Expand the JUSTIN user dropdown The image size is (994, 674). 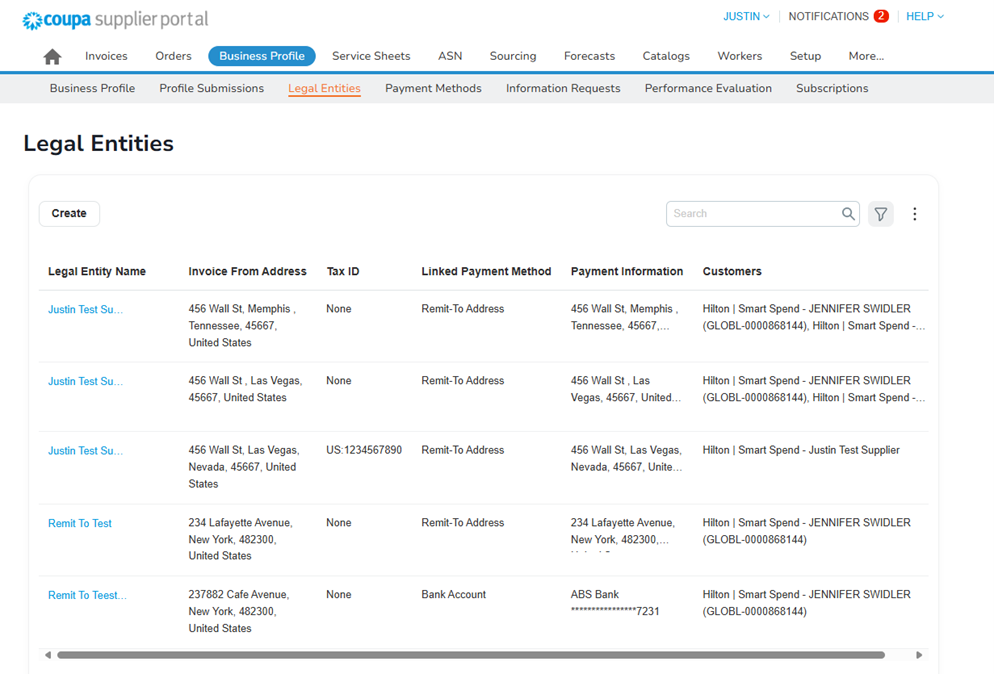(746, 16)
